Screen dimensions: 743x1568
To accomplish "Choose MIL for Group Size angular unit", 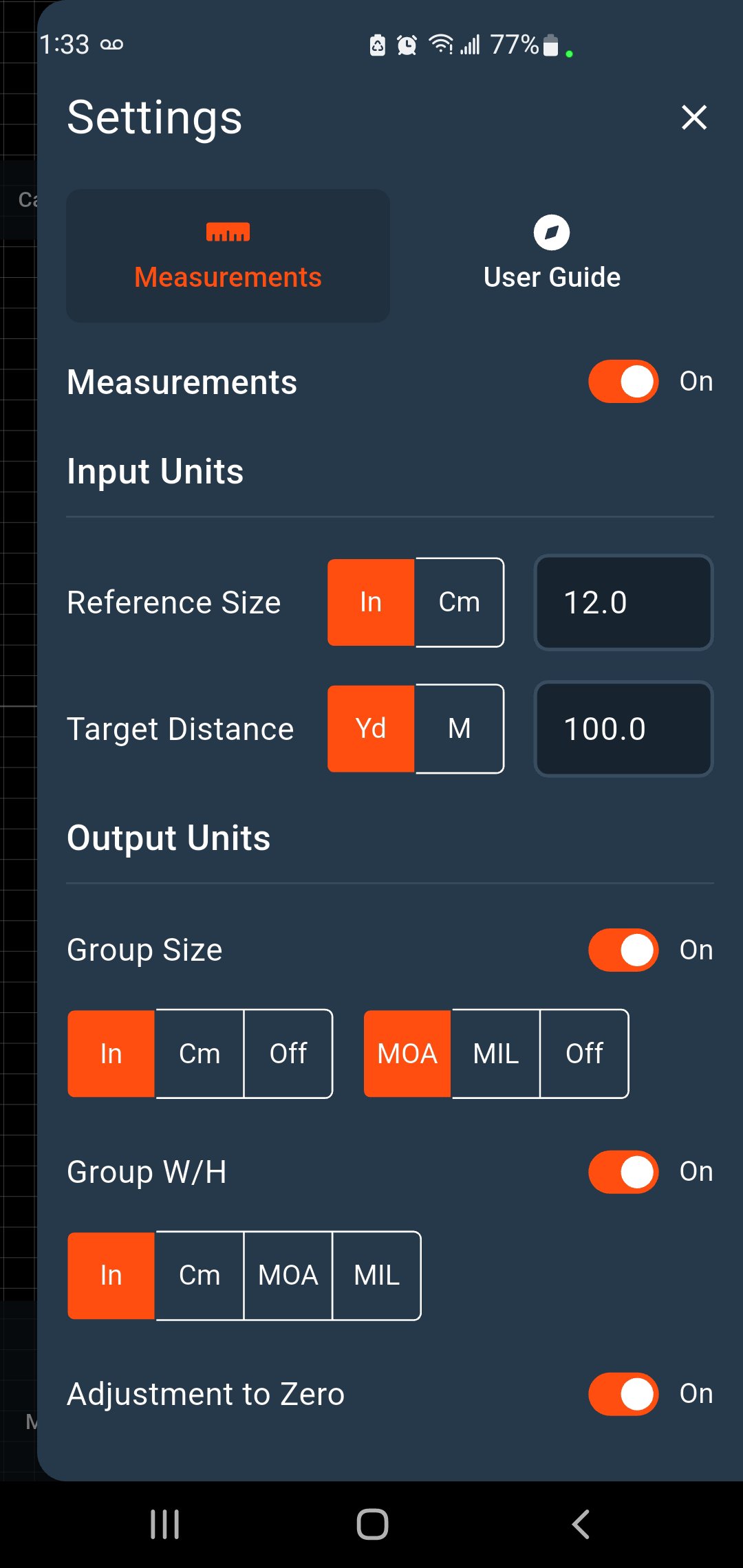I will [496, 1054].
